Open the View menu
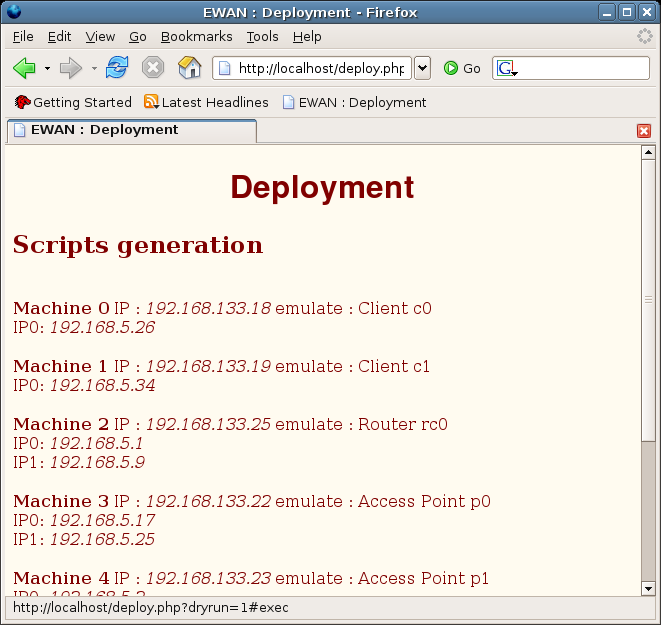 pos(100,37)
